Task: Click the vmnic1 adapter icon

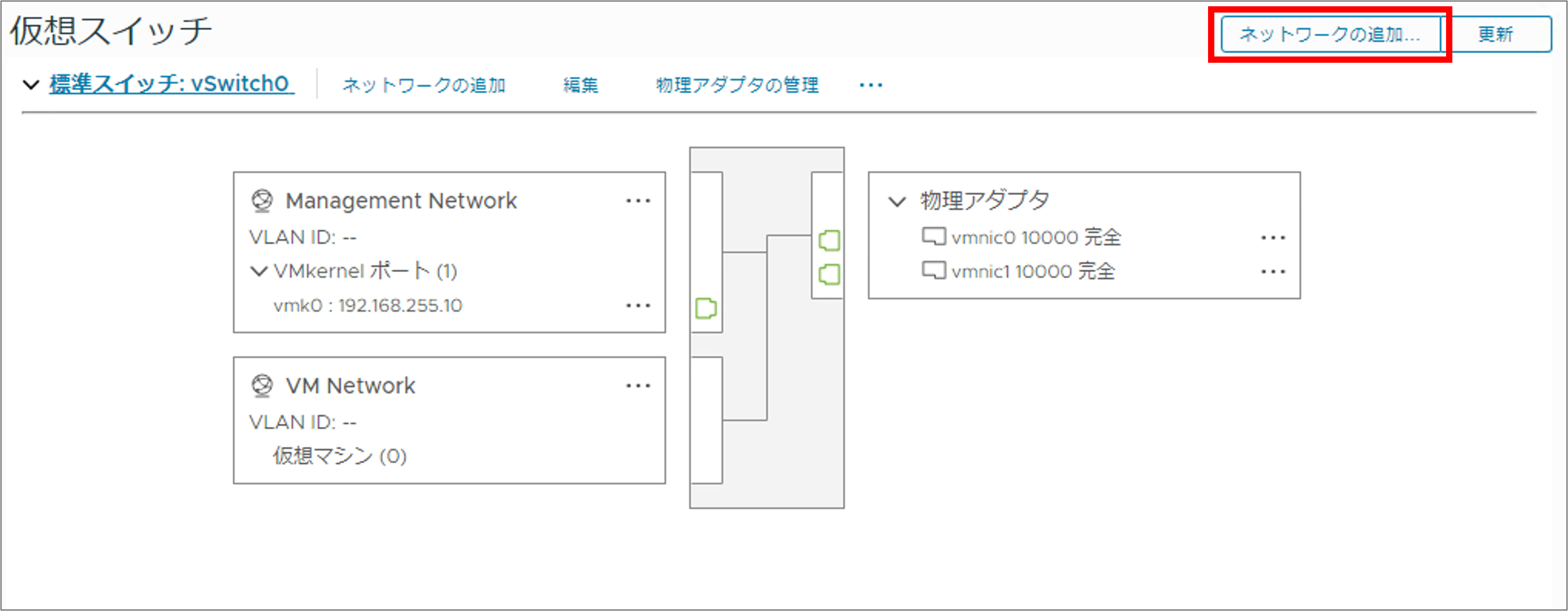Action: coord(934,271)
